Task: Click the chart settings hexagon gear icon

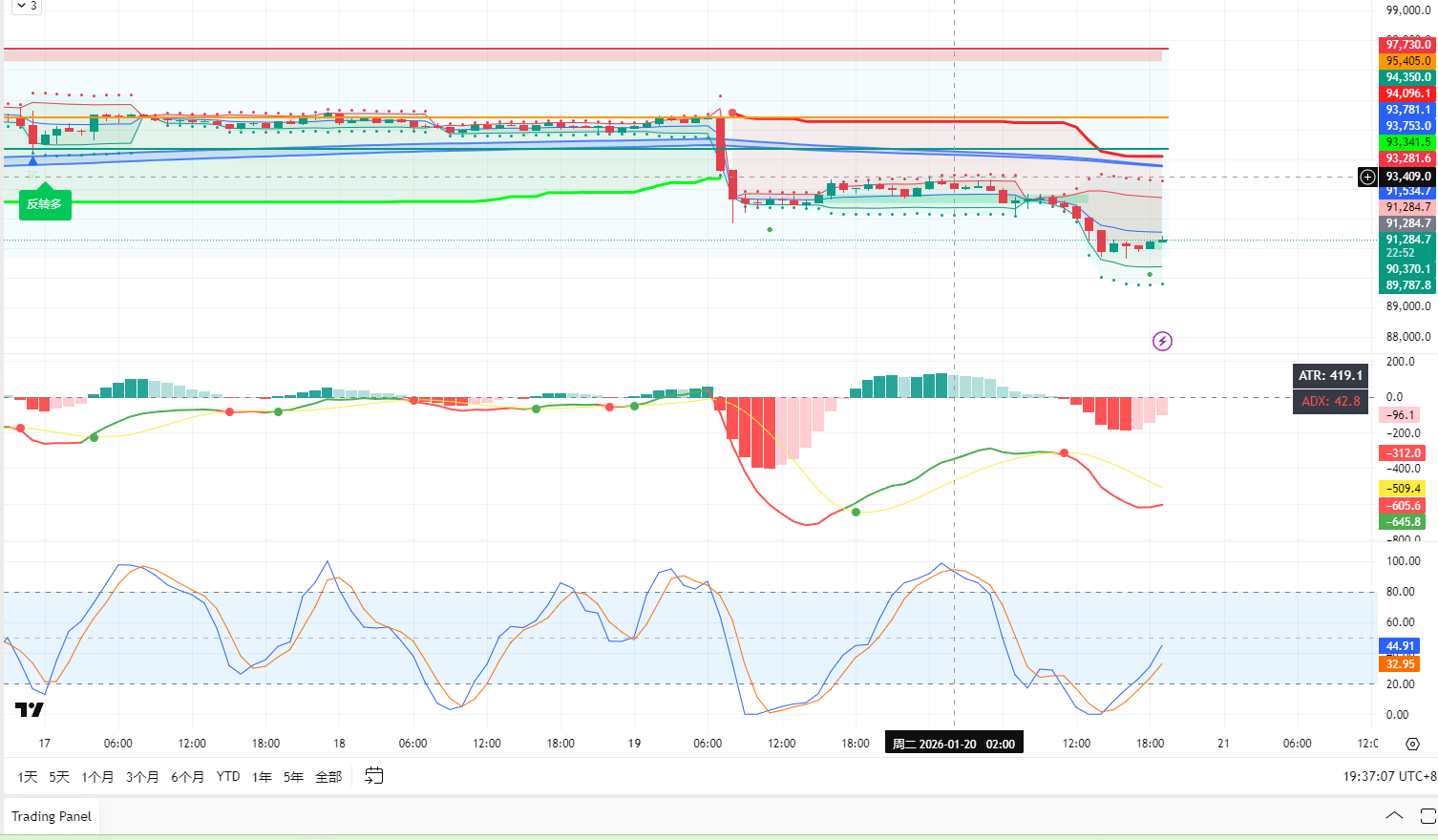Action: [x=1413, y=744]
